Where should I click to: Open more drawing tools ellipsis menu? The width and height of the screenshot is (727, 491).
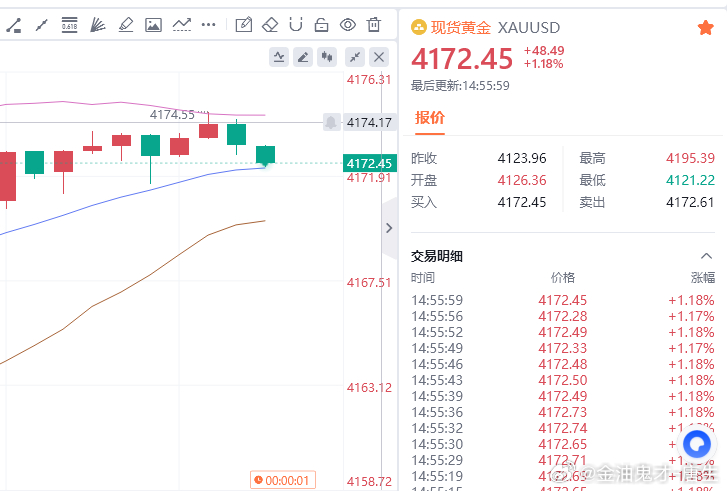[209, 25]
